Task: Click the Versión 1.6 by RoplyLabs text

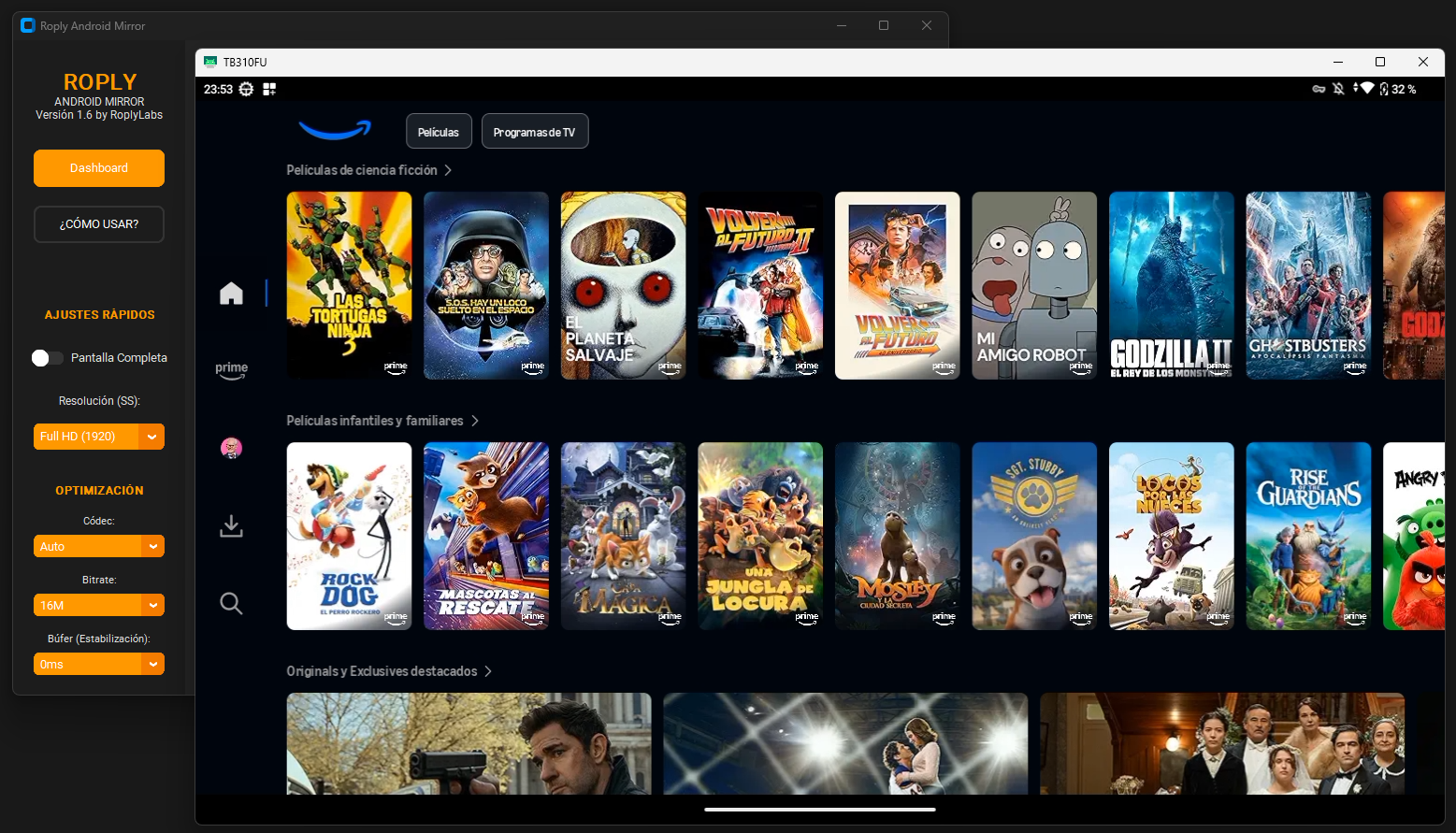Action: click(99, 115)
